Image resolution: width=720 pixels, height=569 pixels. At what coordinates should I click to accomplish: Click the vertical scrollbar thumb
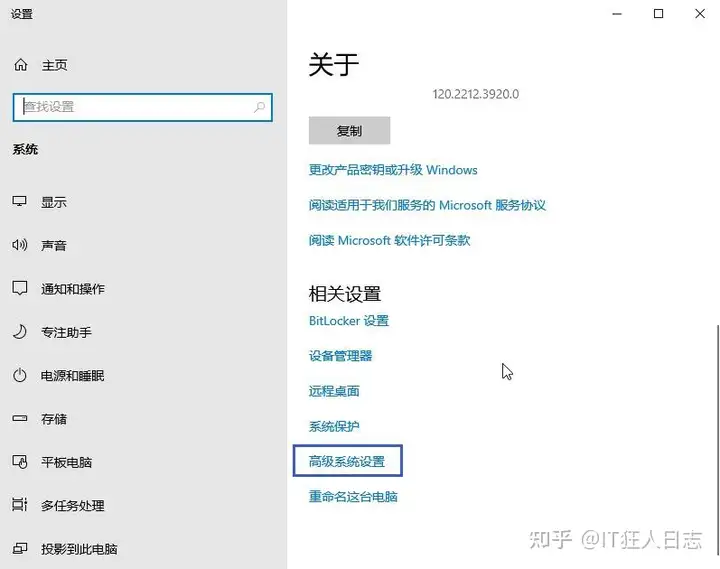717,440
